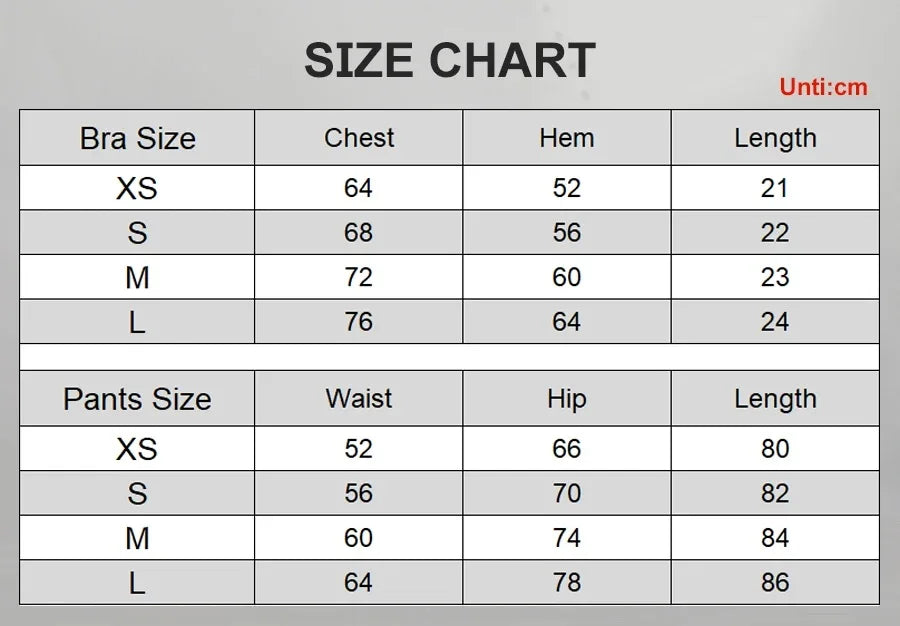Viewport: 900px width, 626px height.
Task: Click the red Unti:cm label
Action: pyautogui.click(x=823, y=87)
